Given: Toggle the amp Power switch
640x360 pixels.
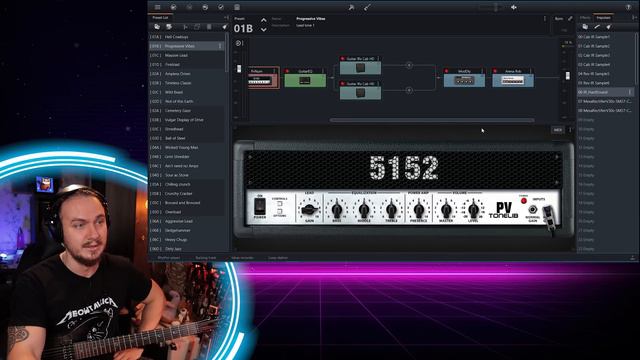Looking at the screenshot, I should (260, 207).
